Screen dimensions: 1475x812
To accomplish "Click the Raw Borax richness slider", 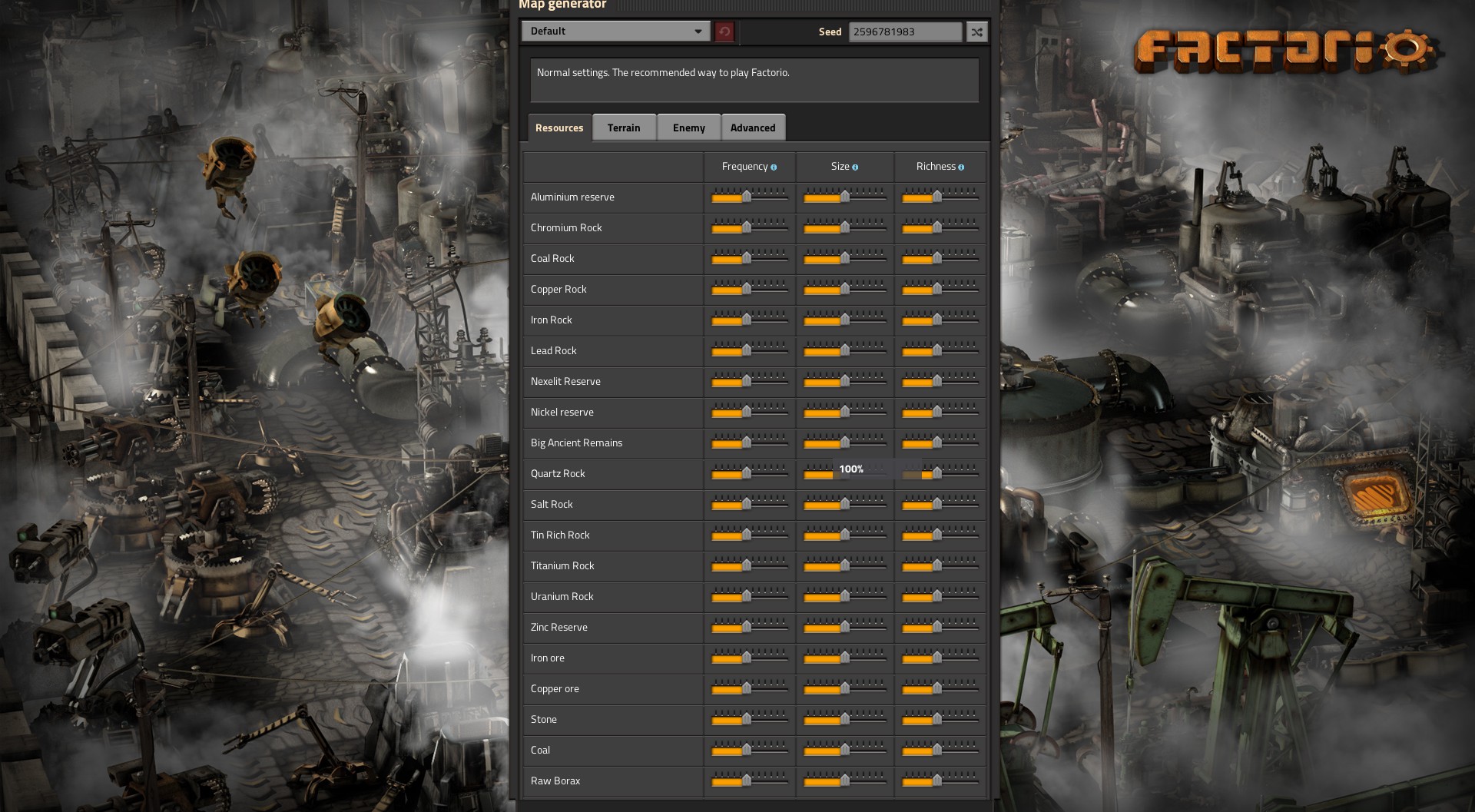I will pos(940,781).
